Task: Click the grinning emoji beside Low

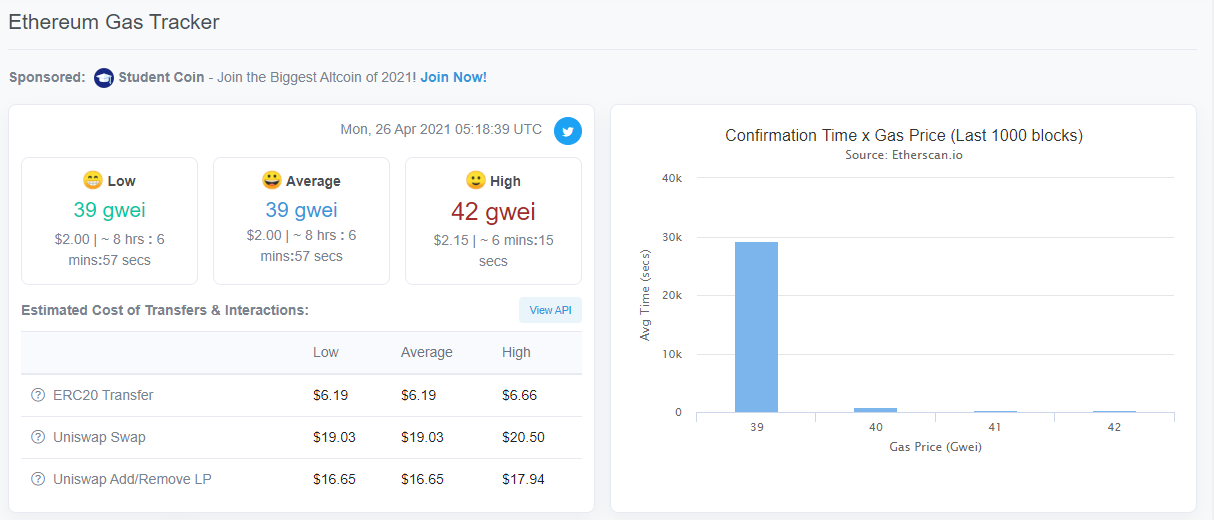Action: click(x=92, y=180)
